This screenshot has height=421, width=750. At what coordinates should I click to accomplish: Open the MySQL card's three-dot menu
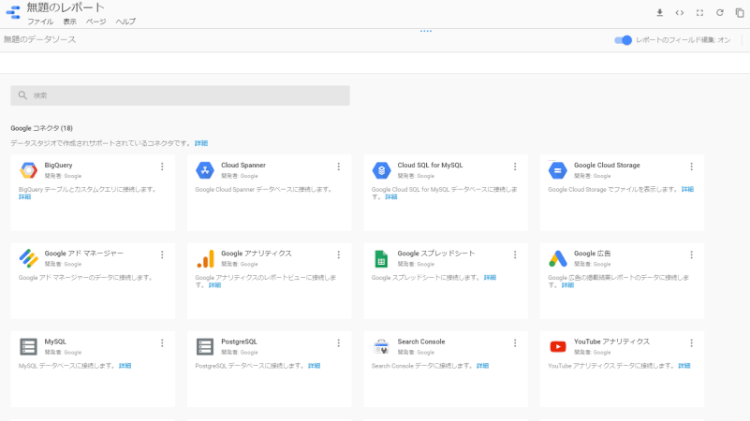(162, 343)
